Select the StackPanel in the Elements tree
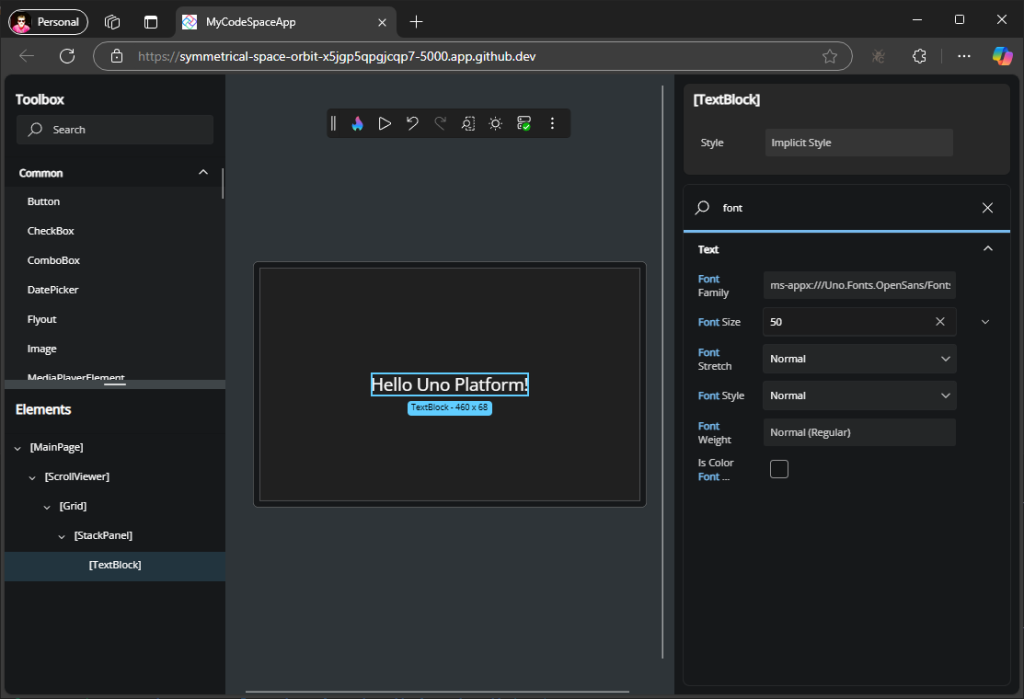Viewport: 1024px width, 699px height. coord(103,535)
